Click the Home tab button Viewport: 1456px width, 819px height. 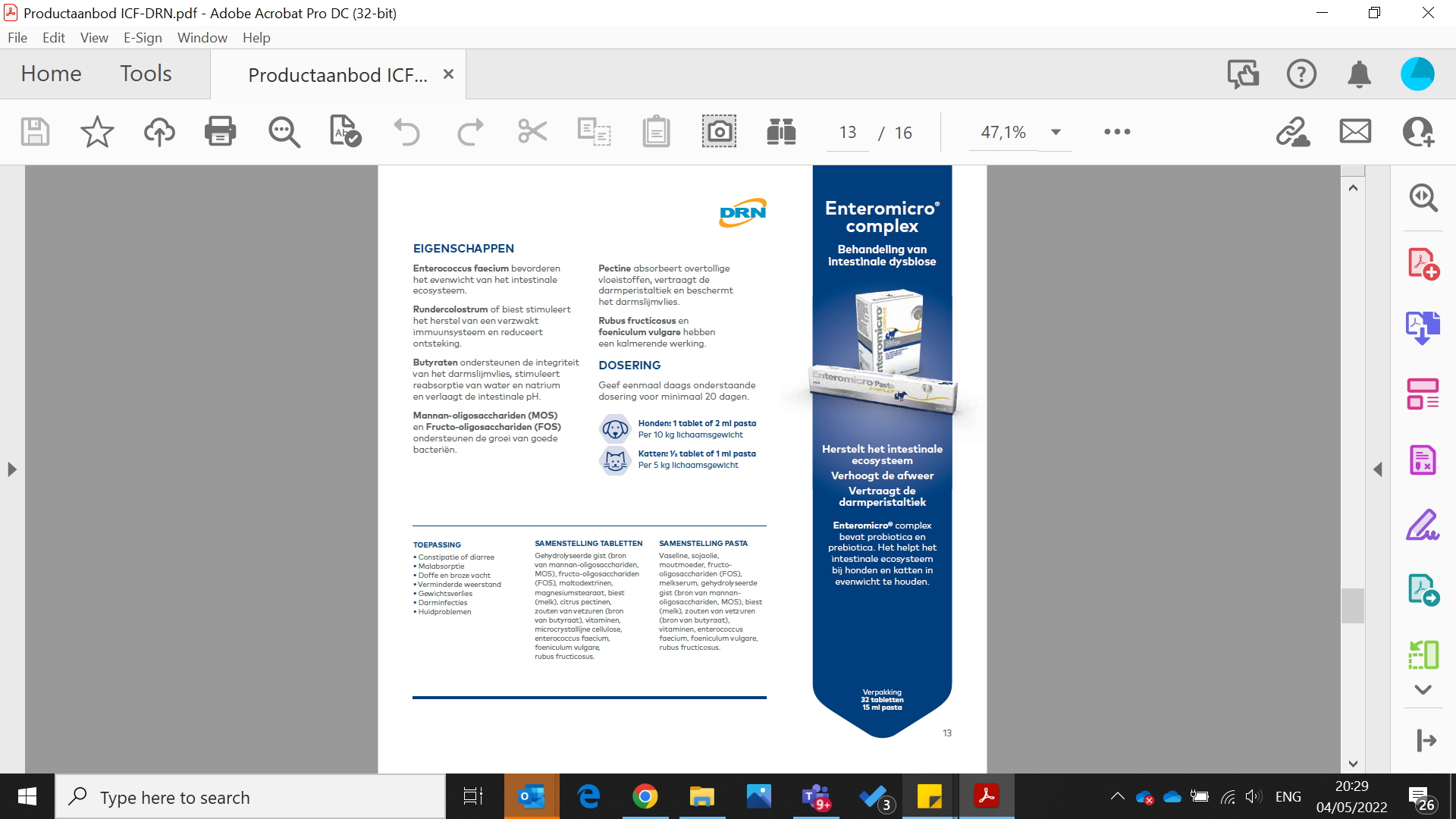coord(51,74)
